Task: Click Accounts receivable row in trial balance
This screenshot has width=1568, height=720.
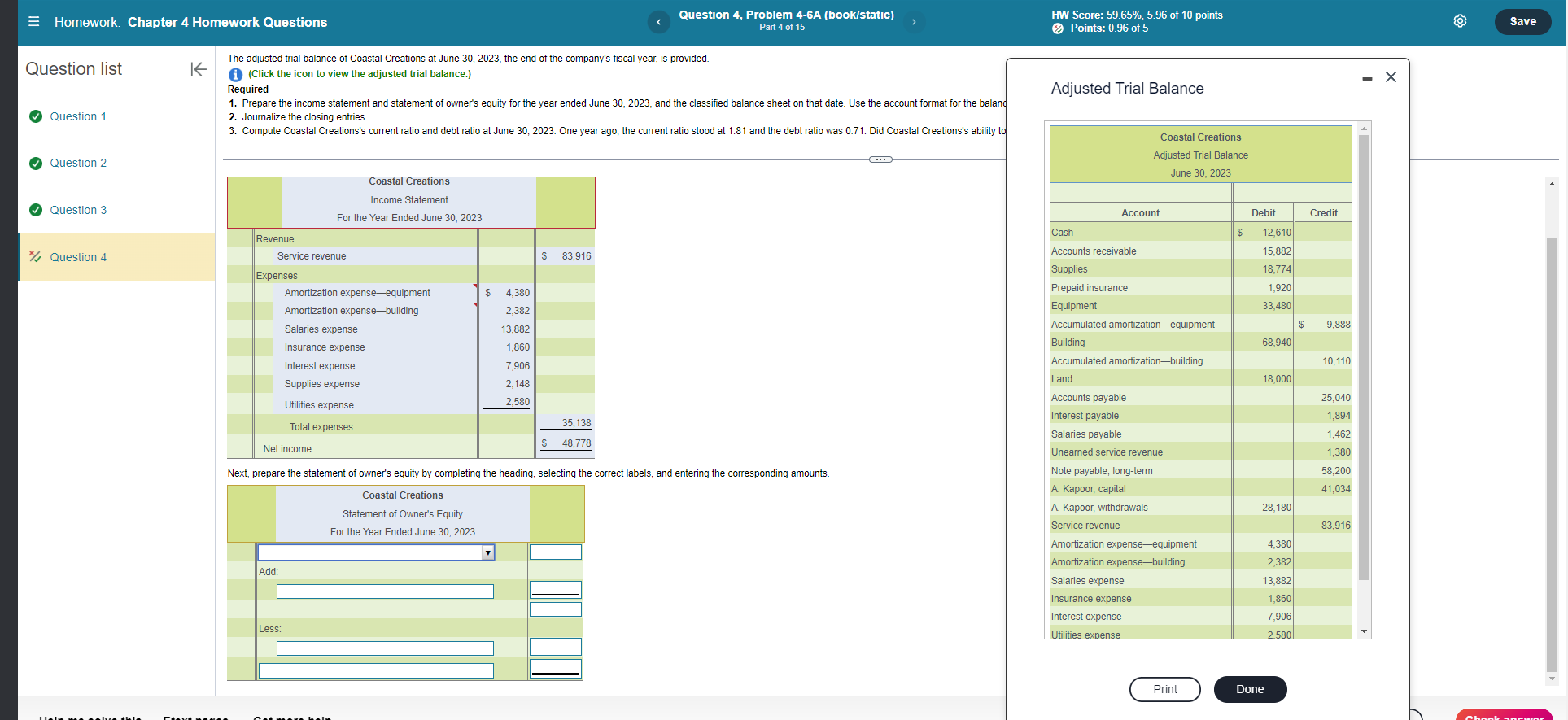Action: pyautogui.click(x=1200, y=251)
